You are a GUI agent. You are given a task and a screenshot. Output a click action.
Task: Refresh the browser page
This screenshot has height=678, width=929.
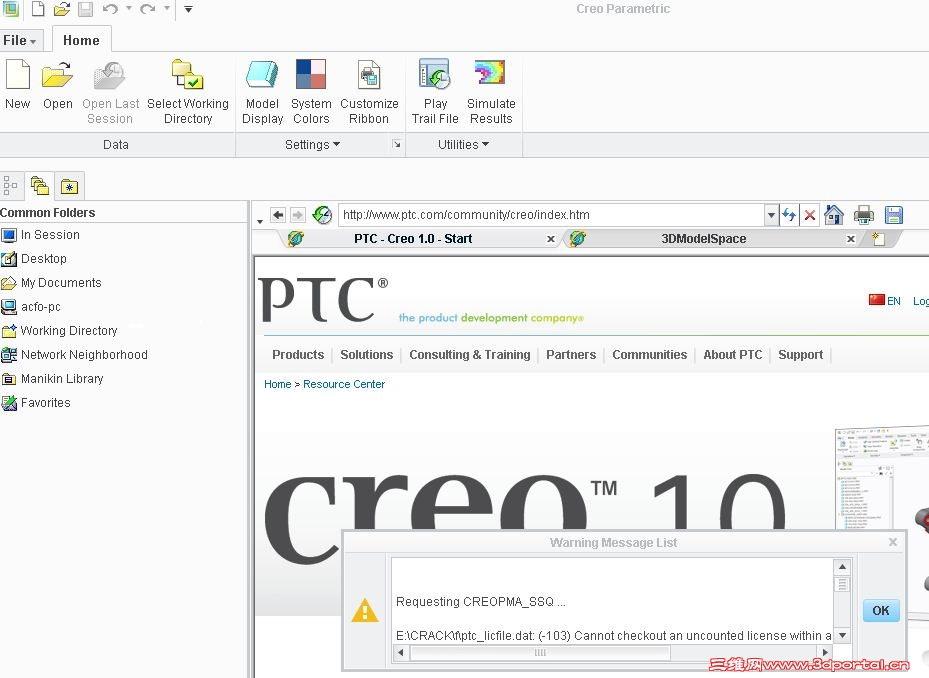point(789,215)
